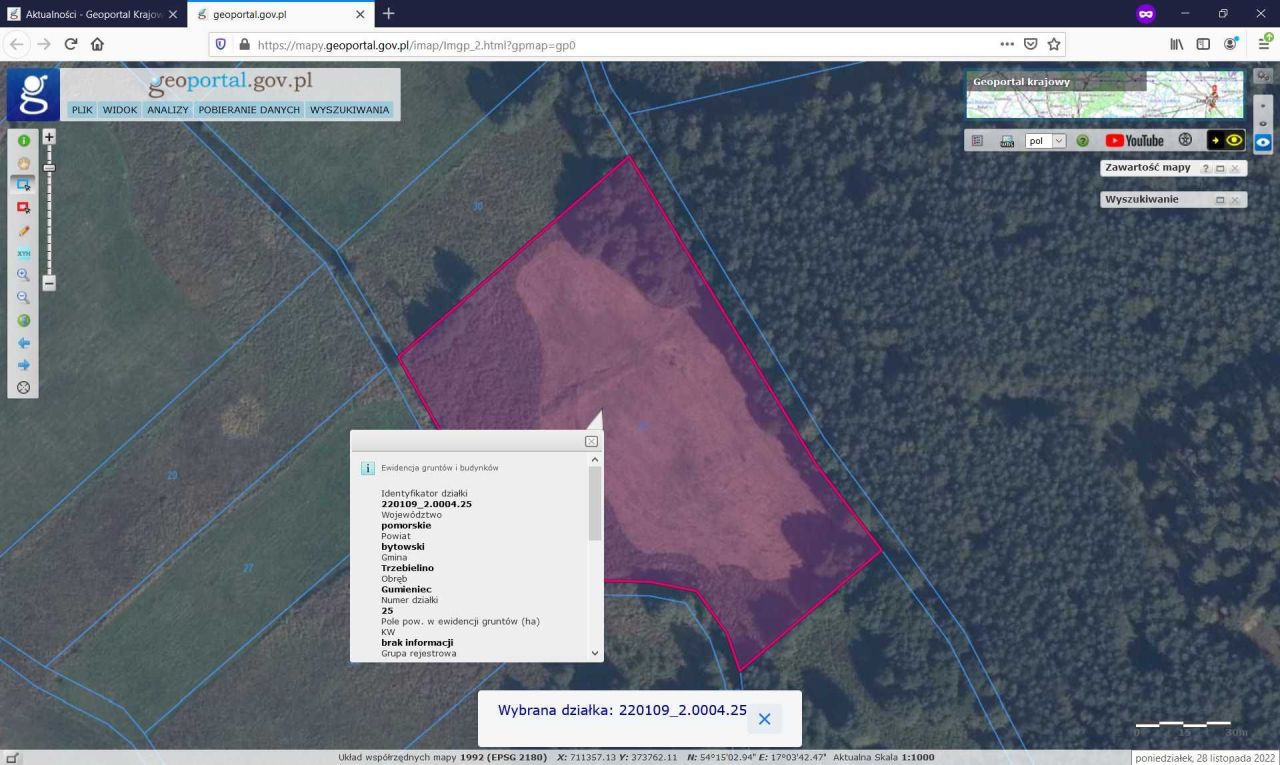
Task: Click the crossed-circle tool in left toolbar
Action: pyautogui.click(x=24, y=387)
